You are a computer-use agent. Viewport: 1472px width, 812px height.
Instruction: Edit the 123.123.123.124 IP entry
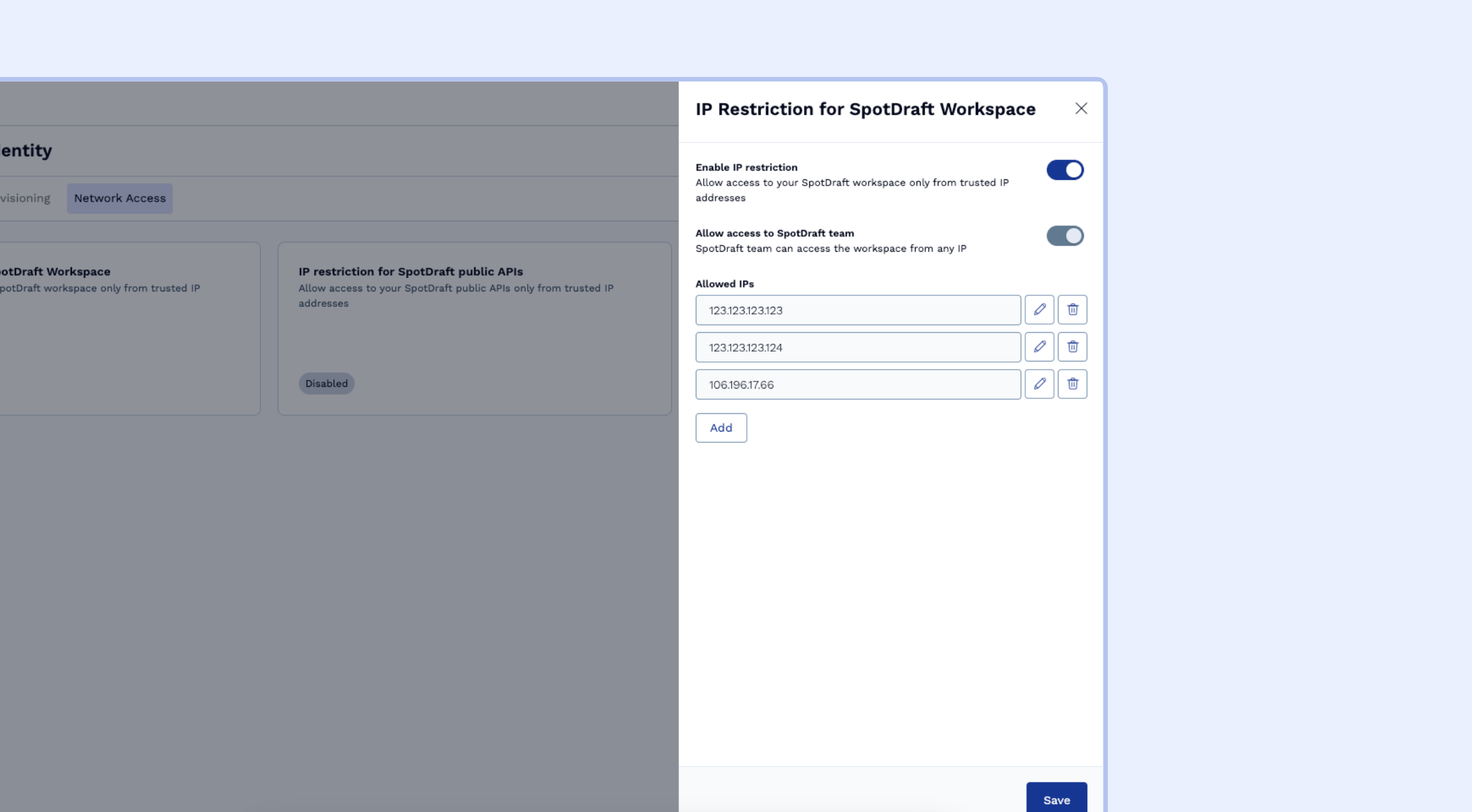click(x=1039, y=347)
